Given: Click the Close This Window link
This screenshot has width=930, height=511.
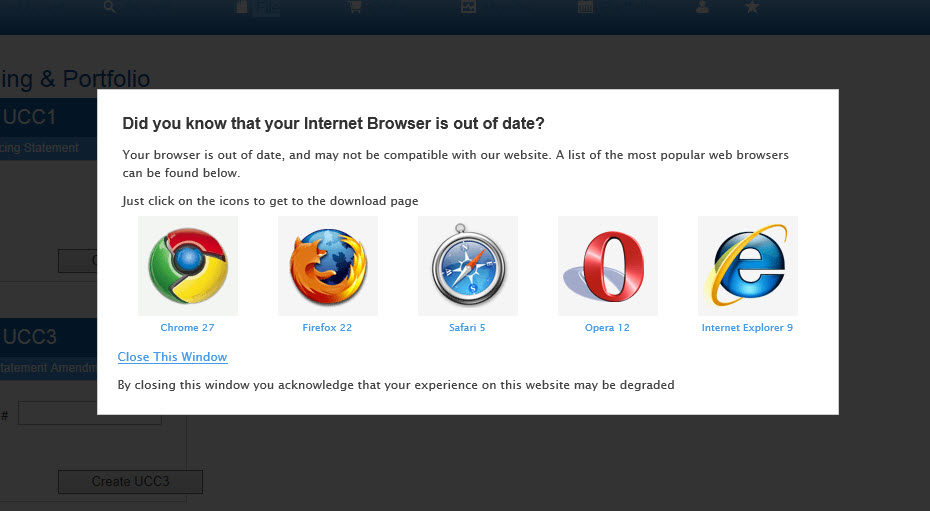Looking at the screenshot, I should (173, 357).
